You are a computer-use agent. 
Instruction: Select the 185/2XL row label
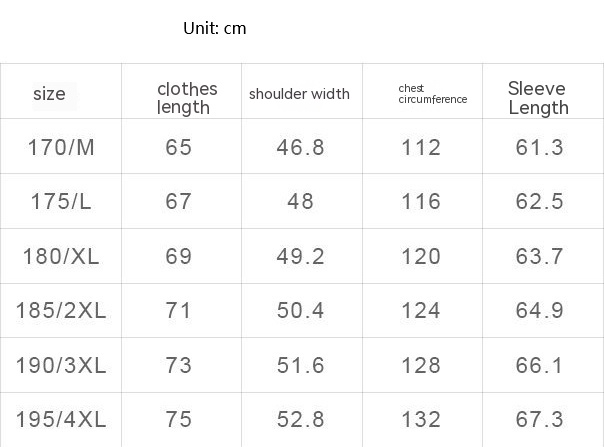tap(61, 310)
